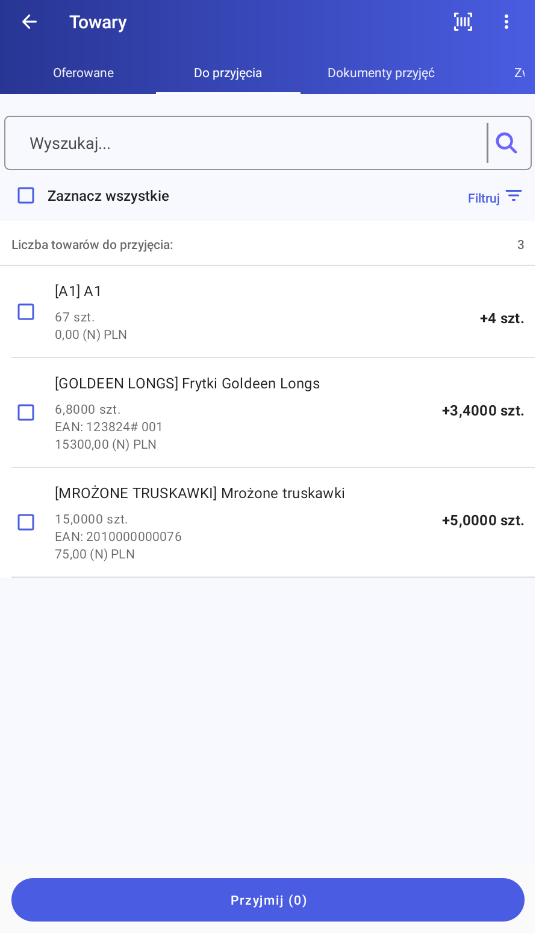Viewport: 535px width, 933px height.
Task: Open the Frytki Goldeen Longs product entry
Action: (x=268, y=413)
